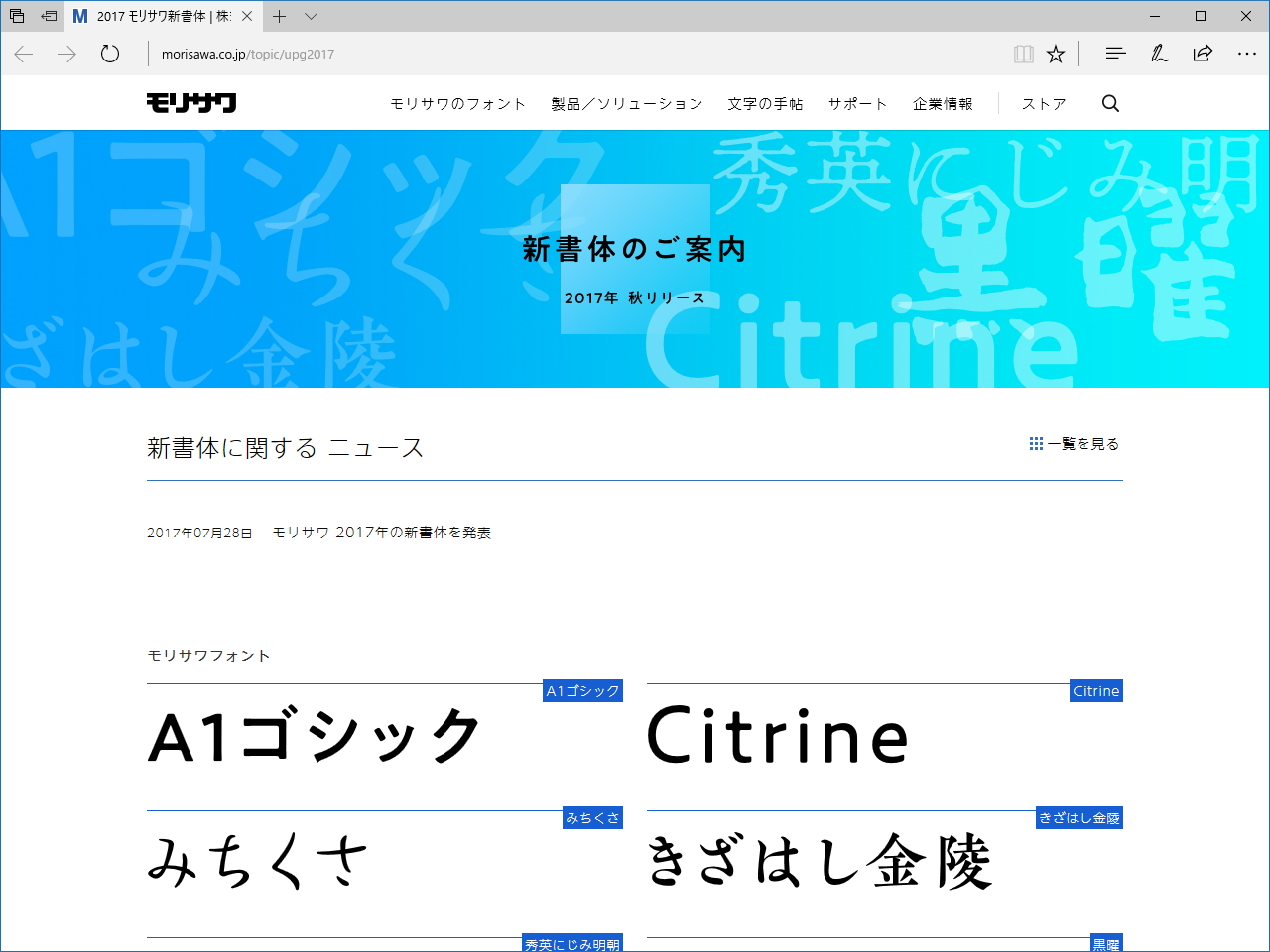Navigate back to the previous page
1270x952 pixels.
pos(23,54)
